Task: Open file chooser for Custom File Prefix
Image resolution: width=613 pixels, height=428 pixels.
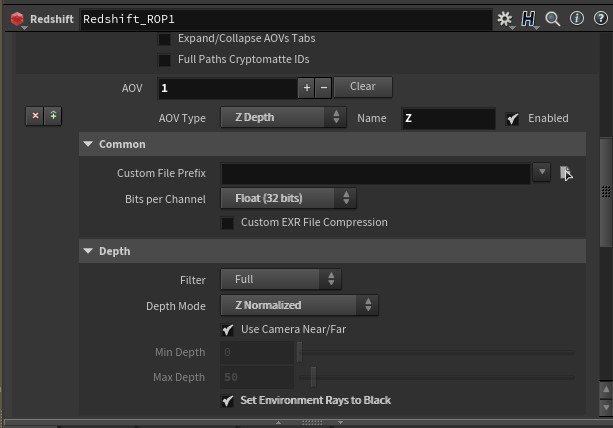Action: (566, 173)
